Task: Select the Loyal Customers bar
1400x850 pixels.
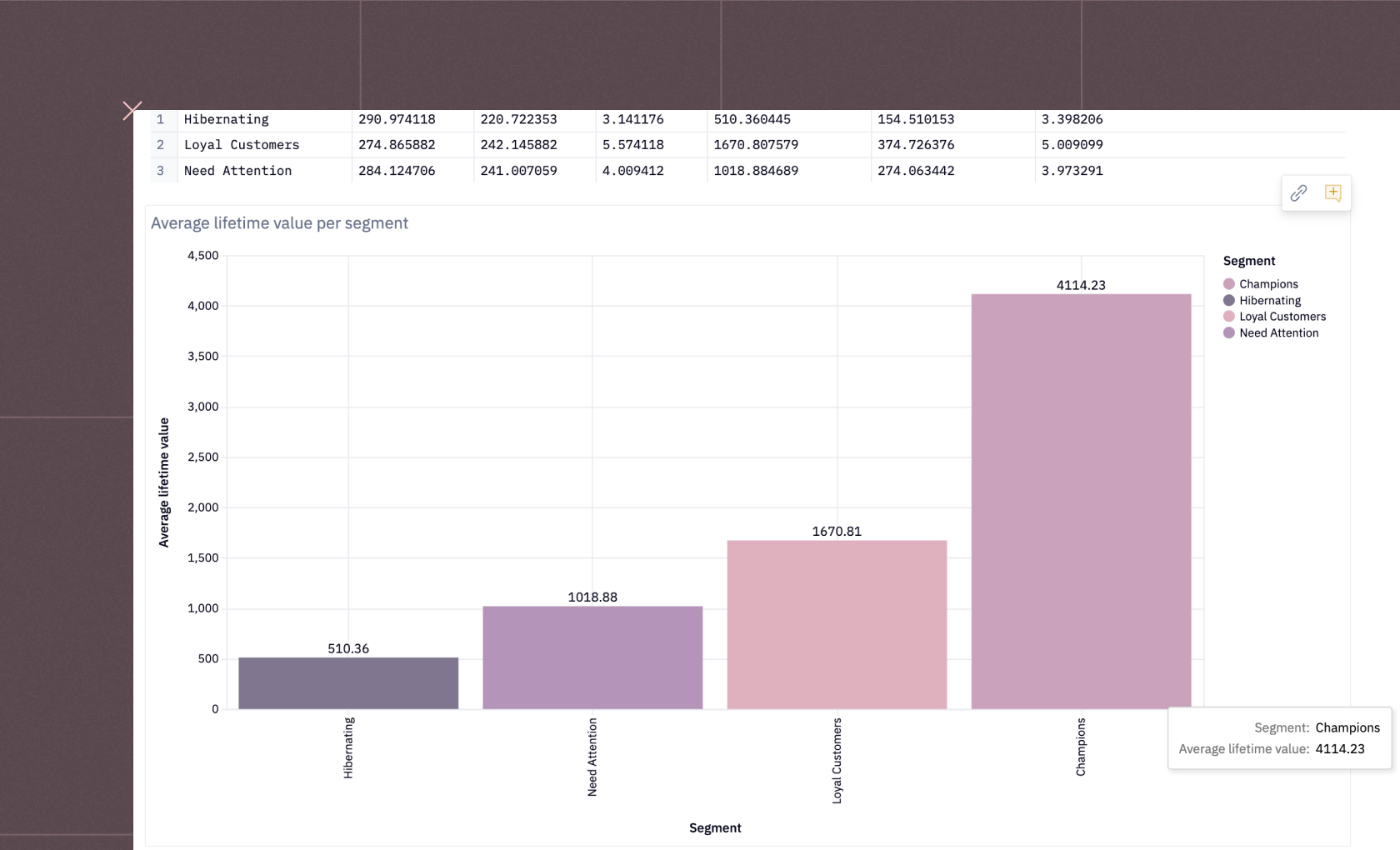Action: (837, 625)
